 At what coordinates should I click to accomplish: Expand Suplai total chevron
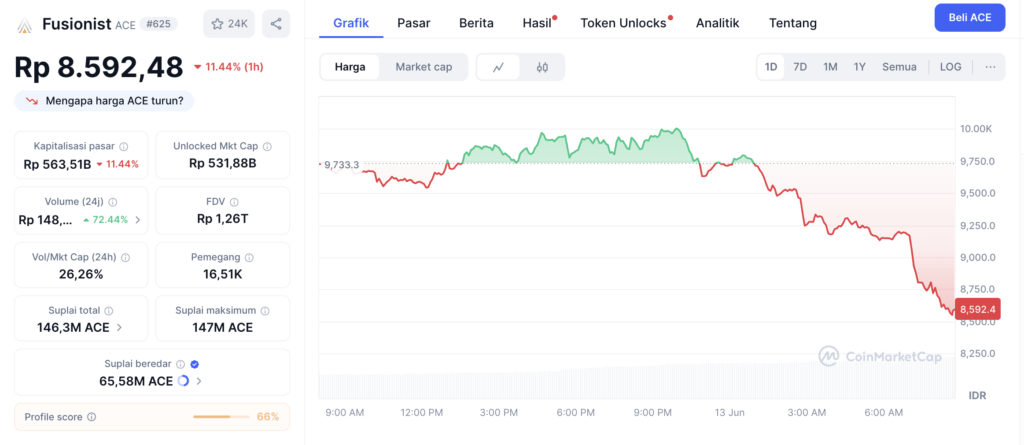click(119, 327)
